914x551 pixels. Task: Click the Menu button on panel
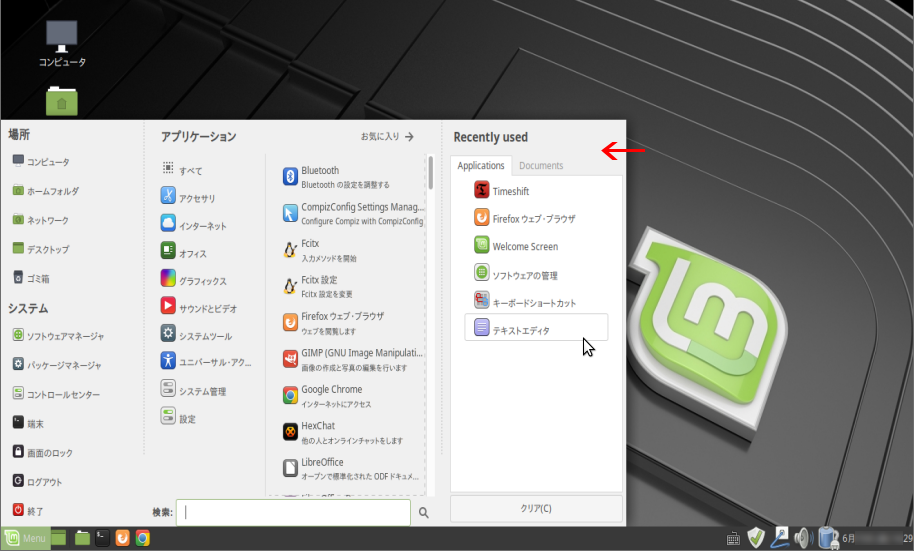[24, 538]
